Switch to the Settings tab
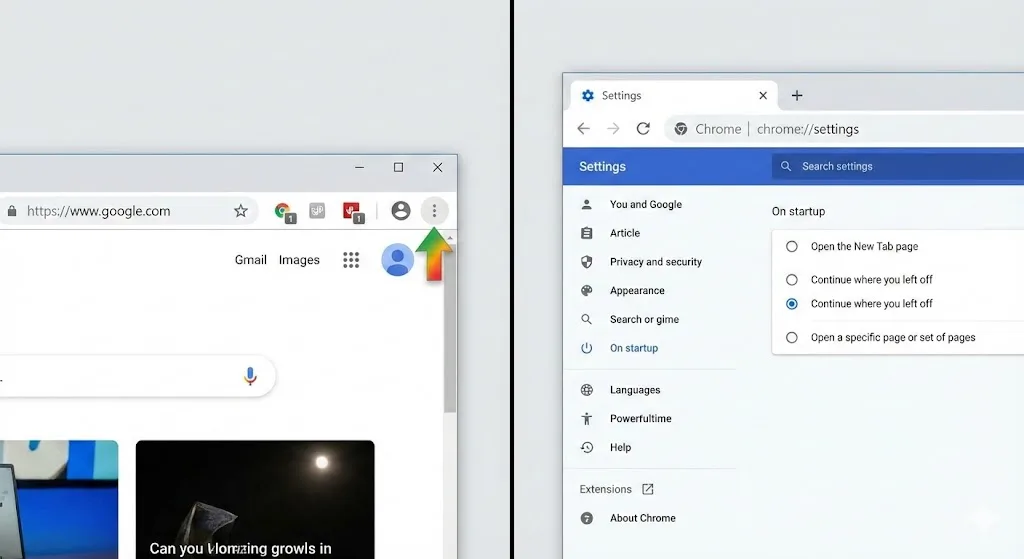 tap(674, 95)
